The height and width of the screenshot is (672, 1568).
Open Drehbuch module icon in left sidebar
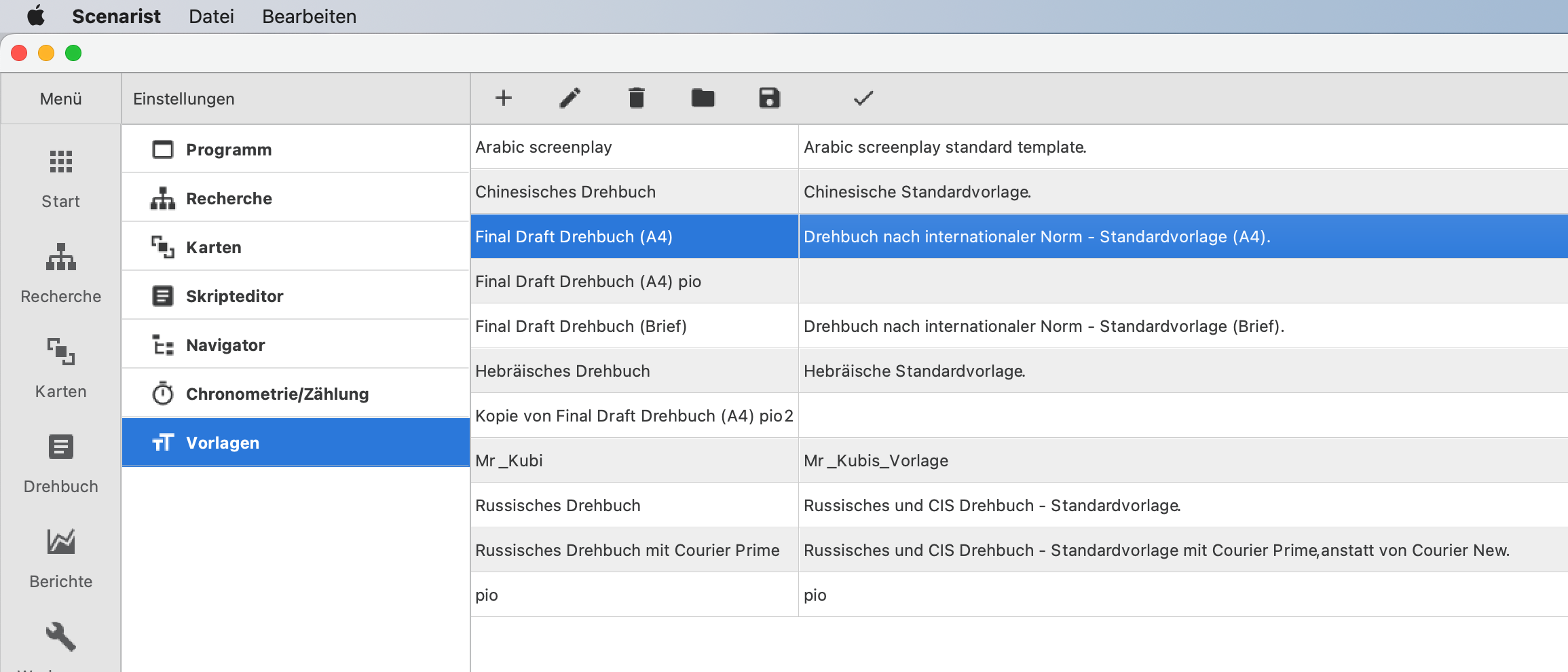pyautogui.click(x=61, y=447)
